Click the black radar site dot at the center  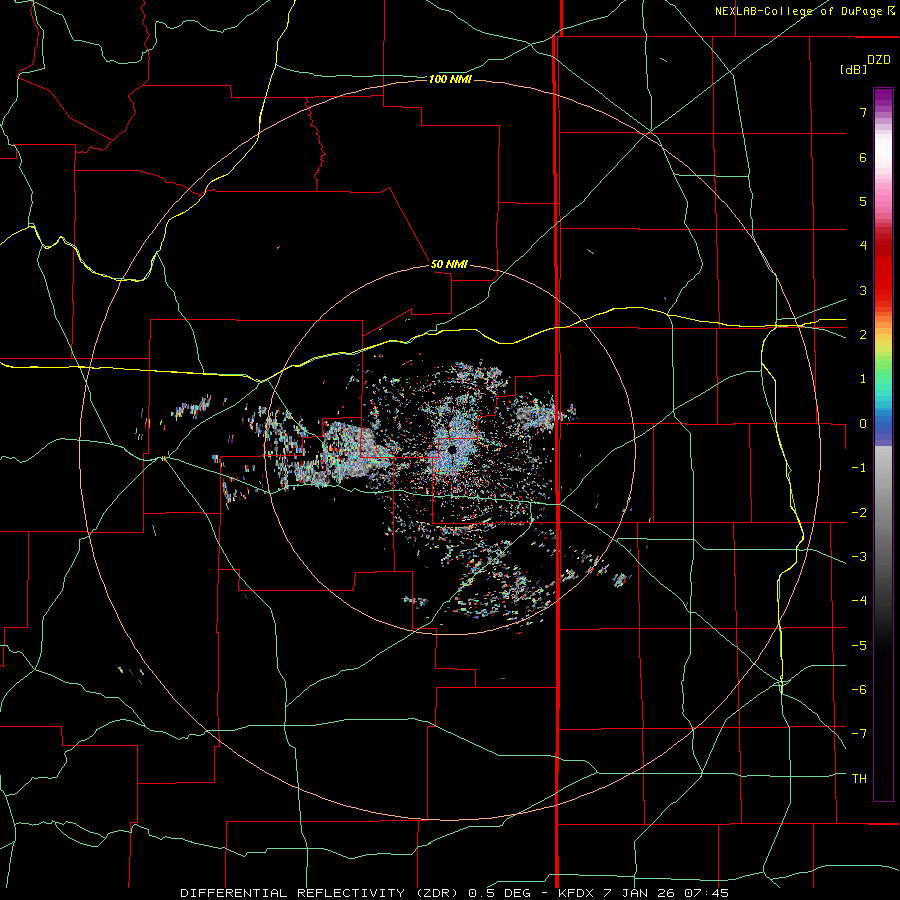[453, 451]
